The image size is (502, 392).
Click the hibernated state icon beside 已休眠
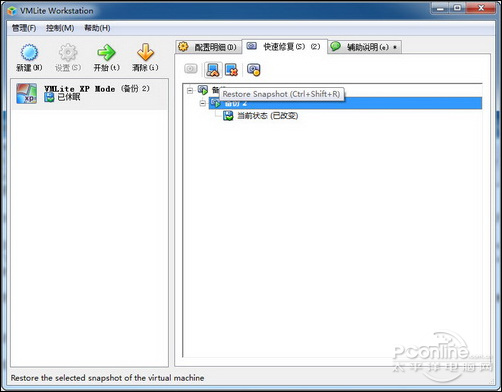click(x=49, y=97)
